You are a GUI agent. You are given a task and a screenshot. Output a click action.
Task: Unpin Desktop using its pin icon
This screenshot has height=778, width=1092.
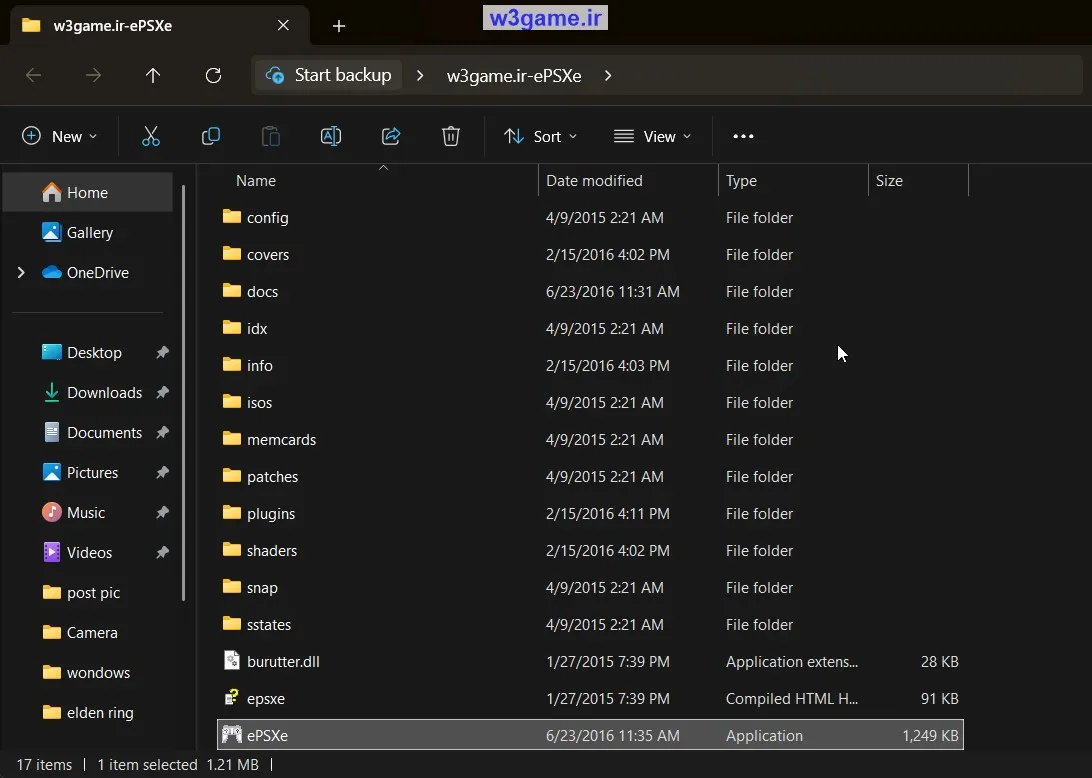(x=162, y=352)
